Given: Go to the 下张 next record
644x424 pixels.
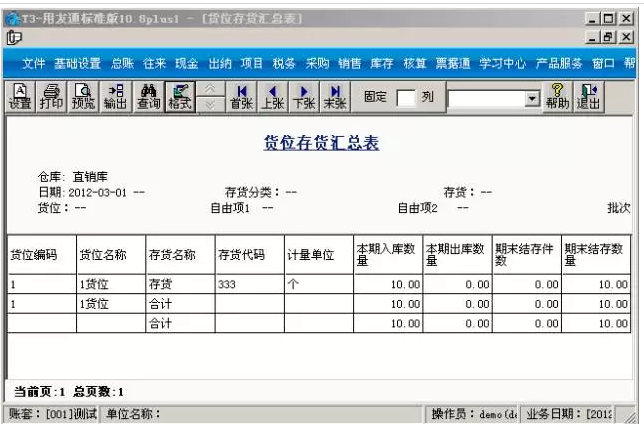Looking at the screenshot, I should coord(304,97).
